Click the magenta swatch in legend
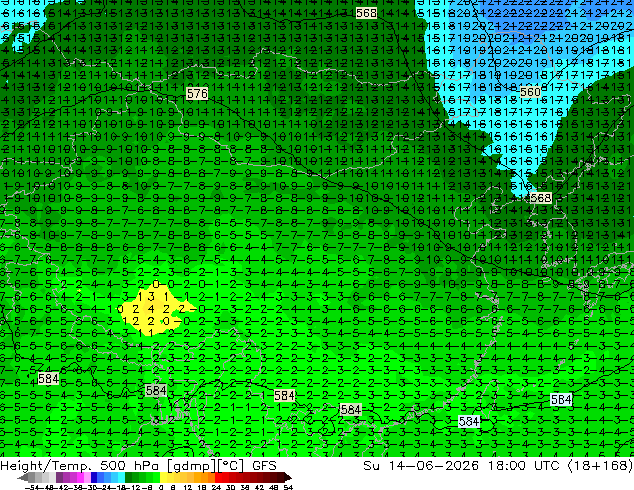The height and width of the screenshot is (490, 634). [80, 478]
